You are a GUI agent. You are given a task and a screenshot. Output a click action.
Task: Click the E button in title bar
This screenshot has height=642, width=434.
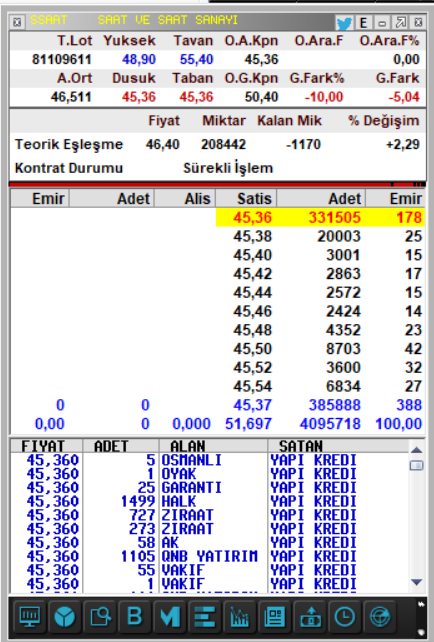pos(363,23)
